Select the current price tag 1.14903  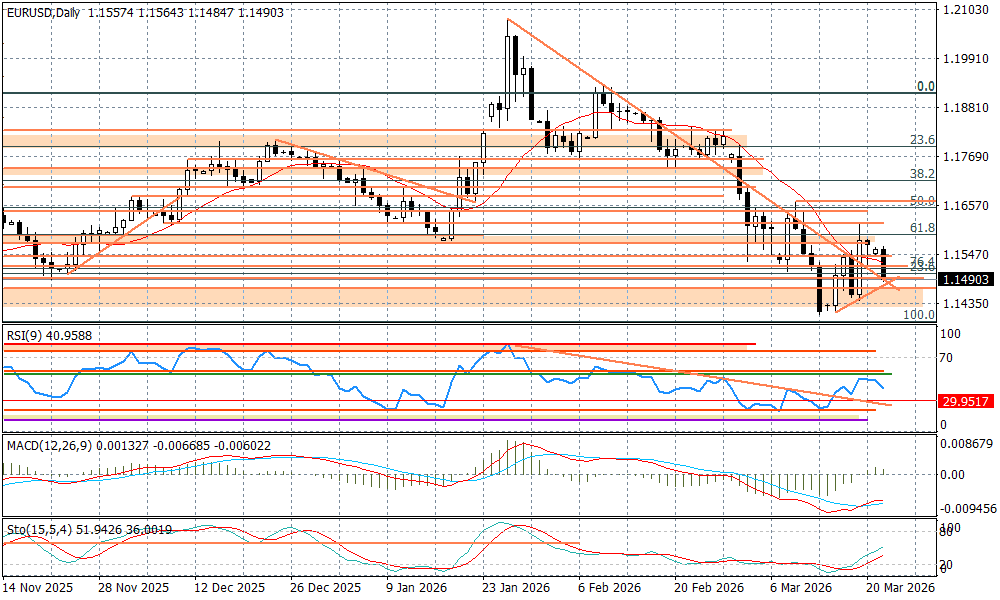coord(965,279)
